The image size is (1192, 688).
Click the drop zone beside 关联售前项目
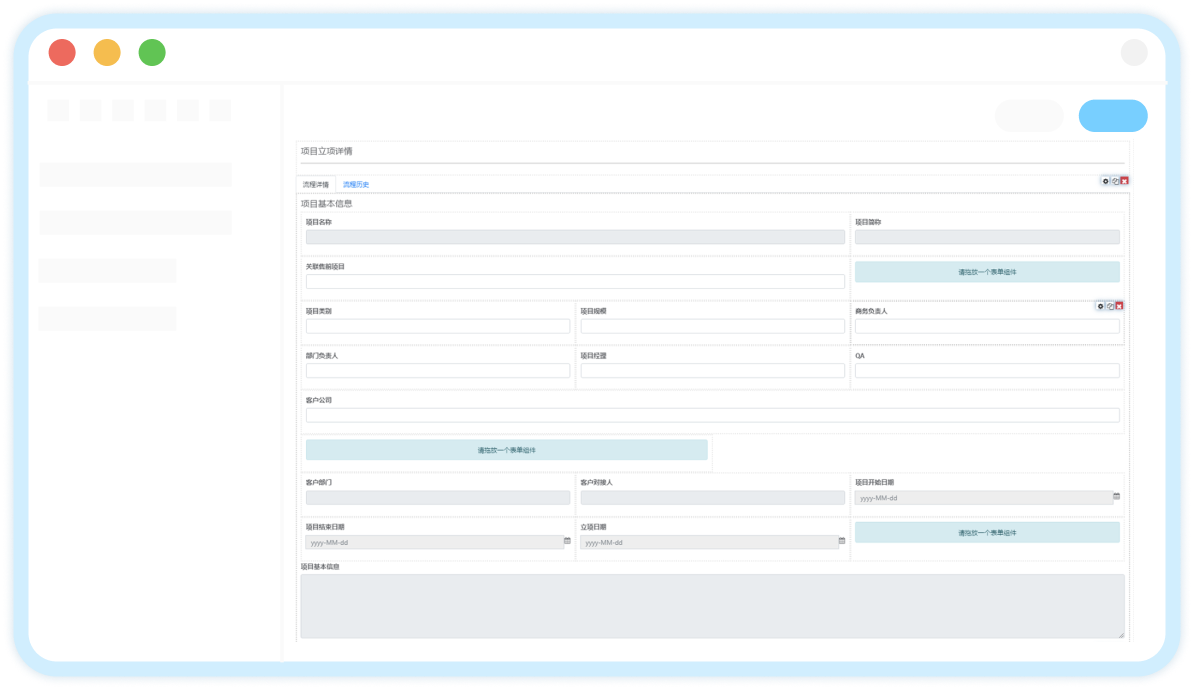[x=987, y=272]
